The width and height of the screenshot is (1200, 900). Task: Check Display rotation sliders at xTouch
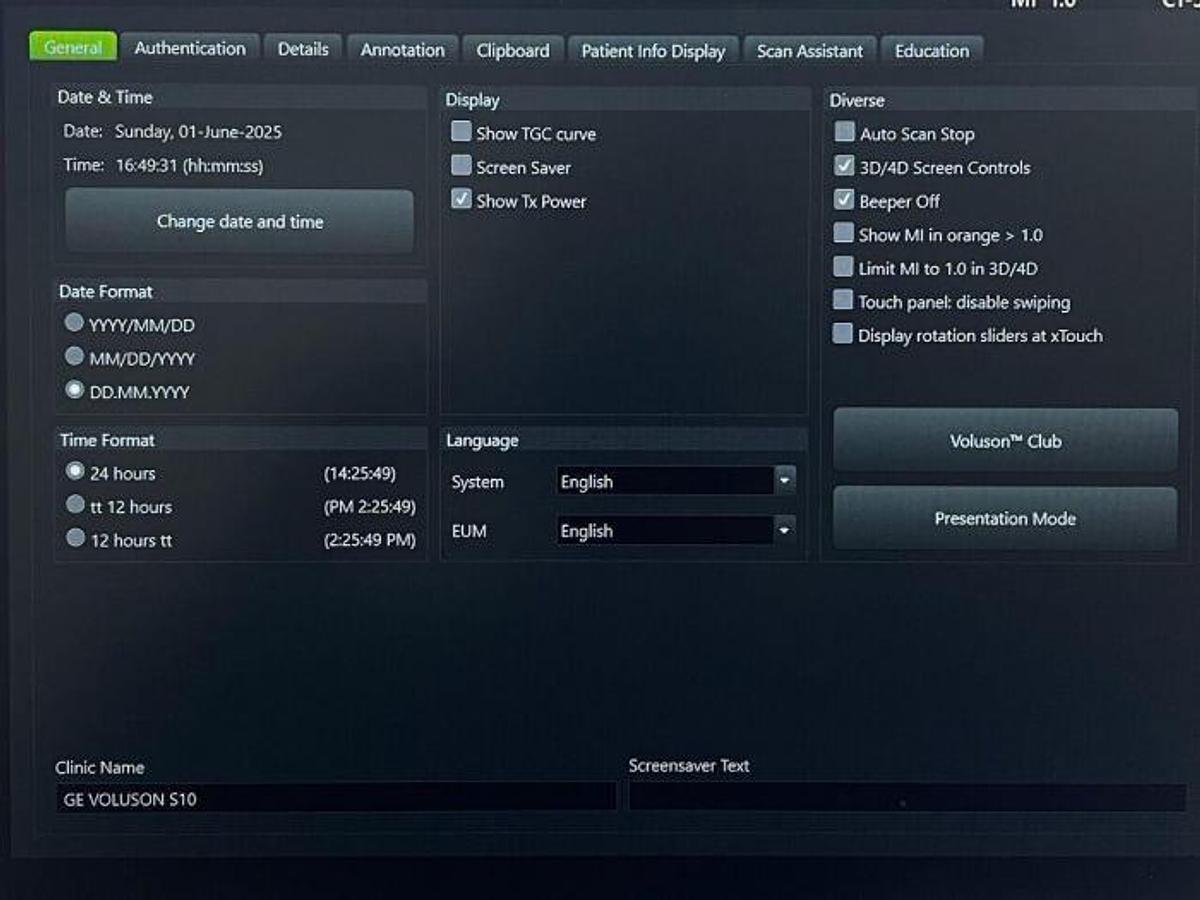[x=843, y=334]
